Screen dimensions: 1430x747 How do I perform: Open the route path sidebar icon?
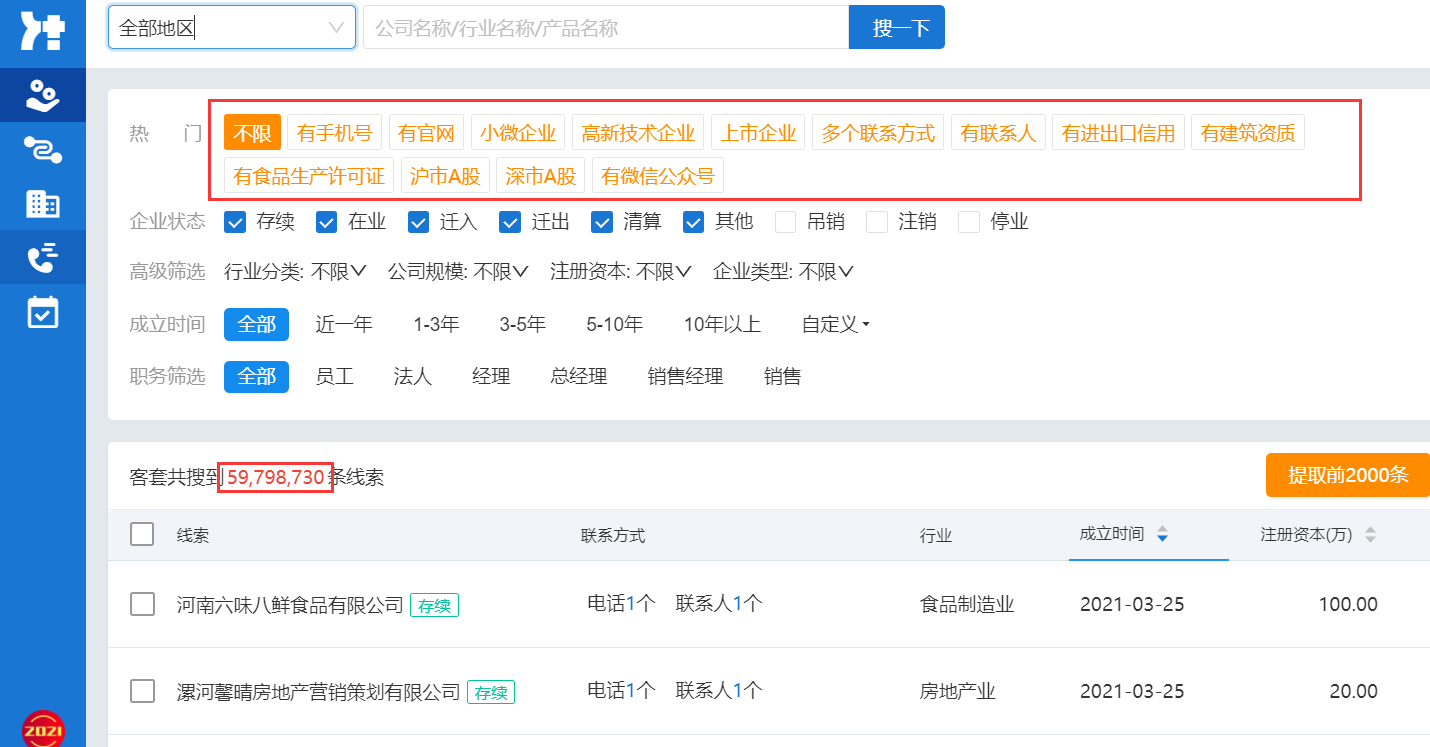pos(42,150)
